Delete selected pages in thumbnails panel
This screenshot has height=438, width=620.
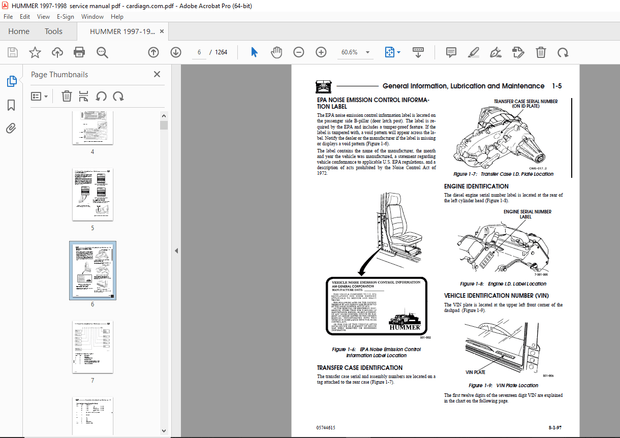66,96
